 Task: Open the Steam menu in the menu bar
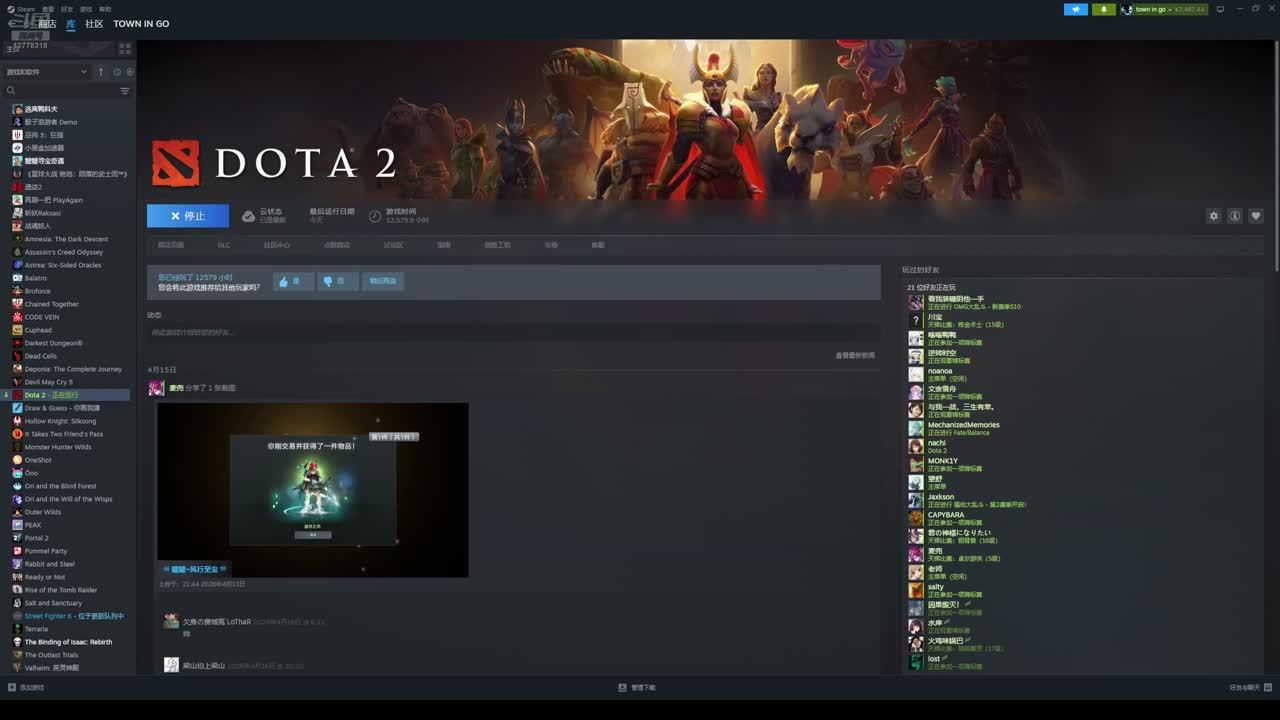(25, 9)
